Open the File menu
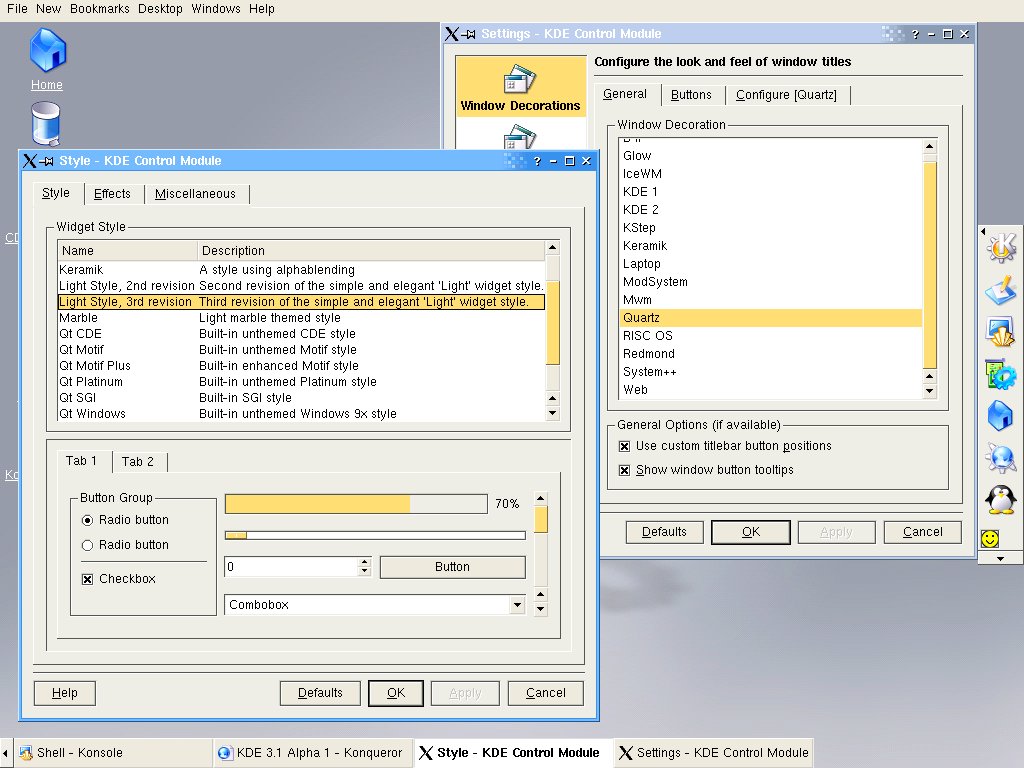 [x=17, y=9]
